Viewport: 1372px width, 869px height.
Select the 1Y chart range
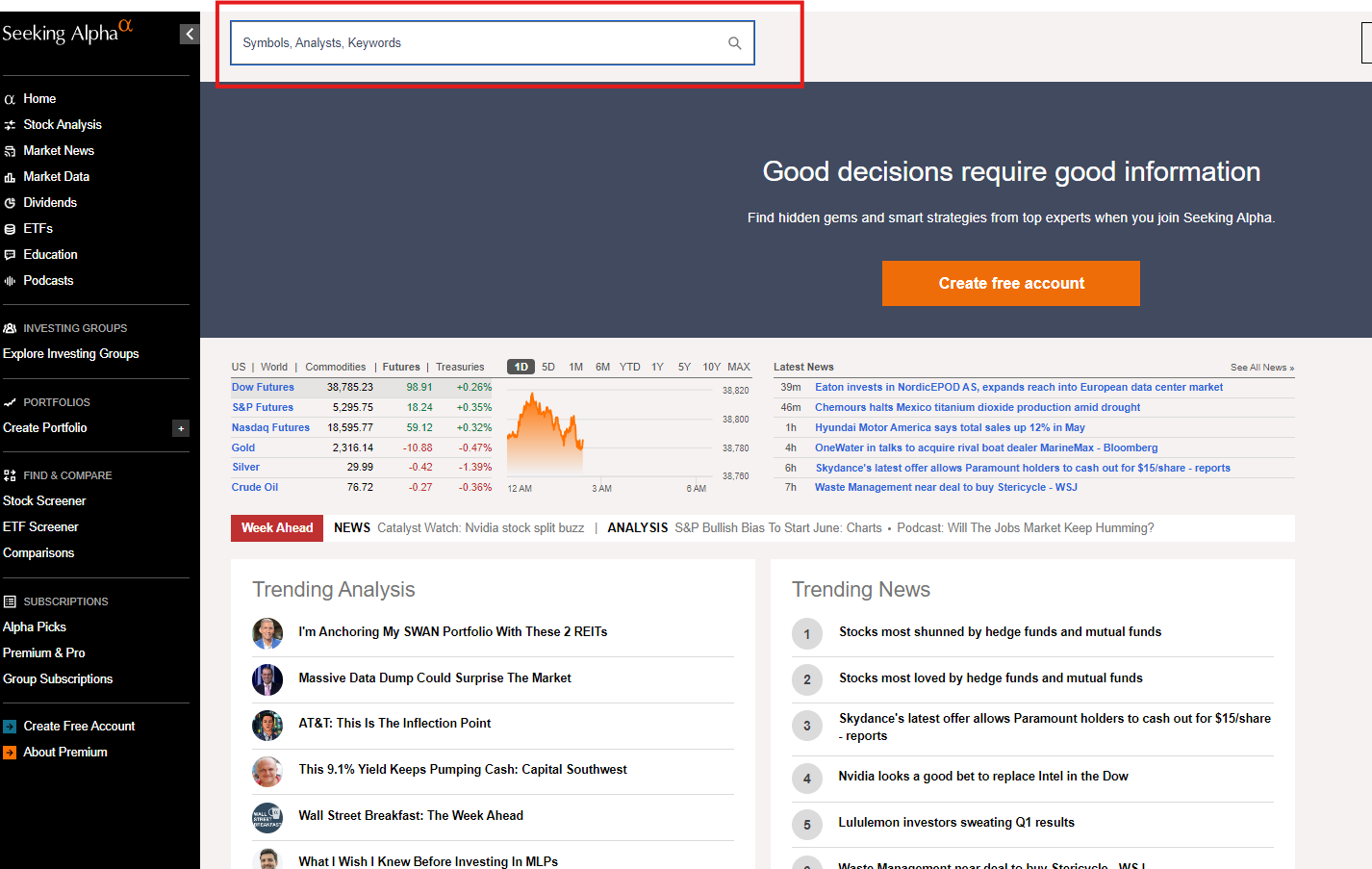[658, 367]
